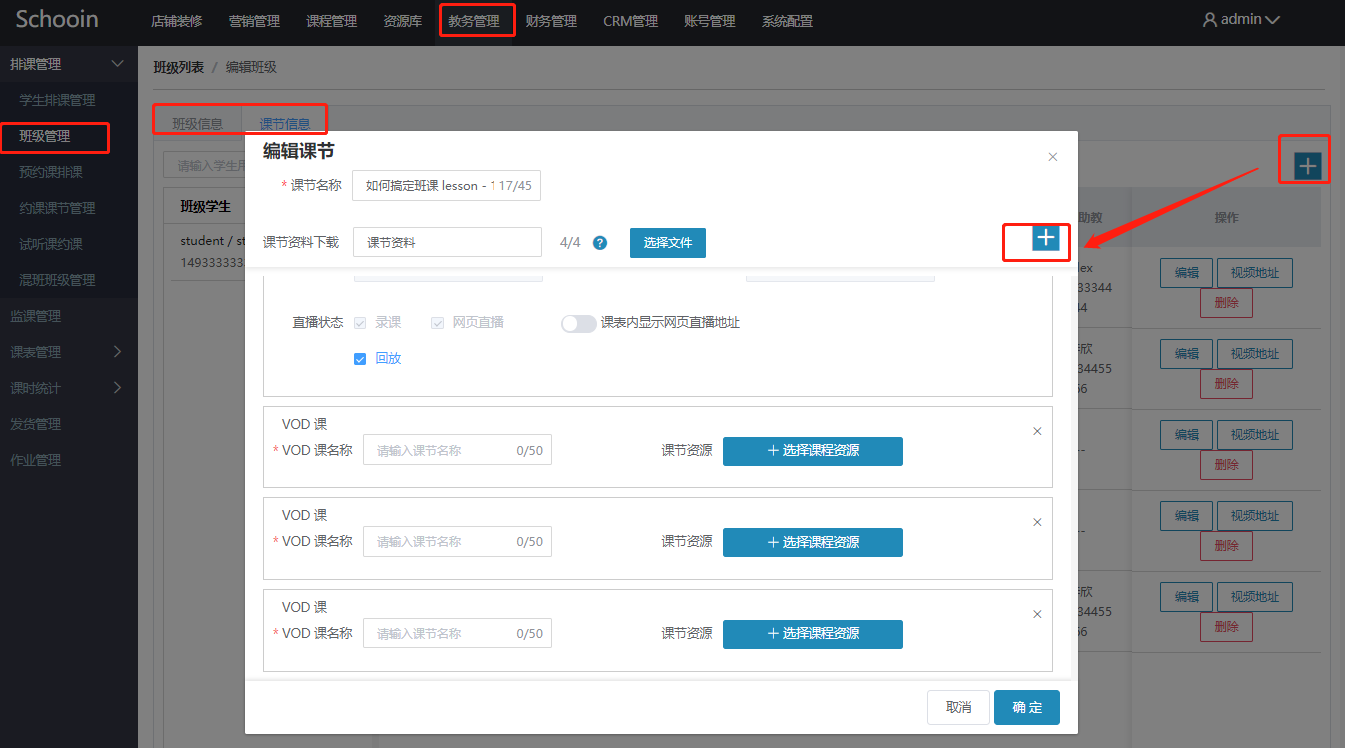Viewport: 1345px width, 748px height.
Task: Click the 取消 button
Action: pos(958,707)
